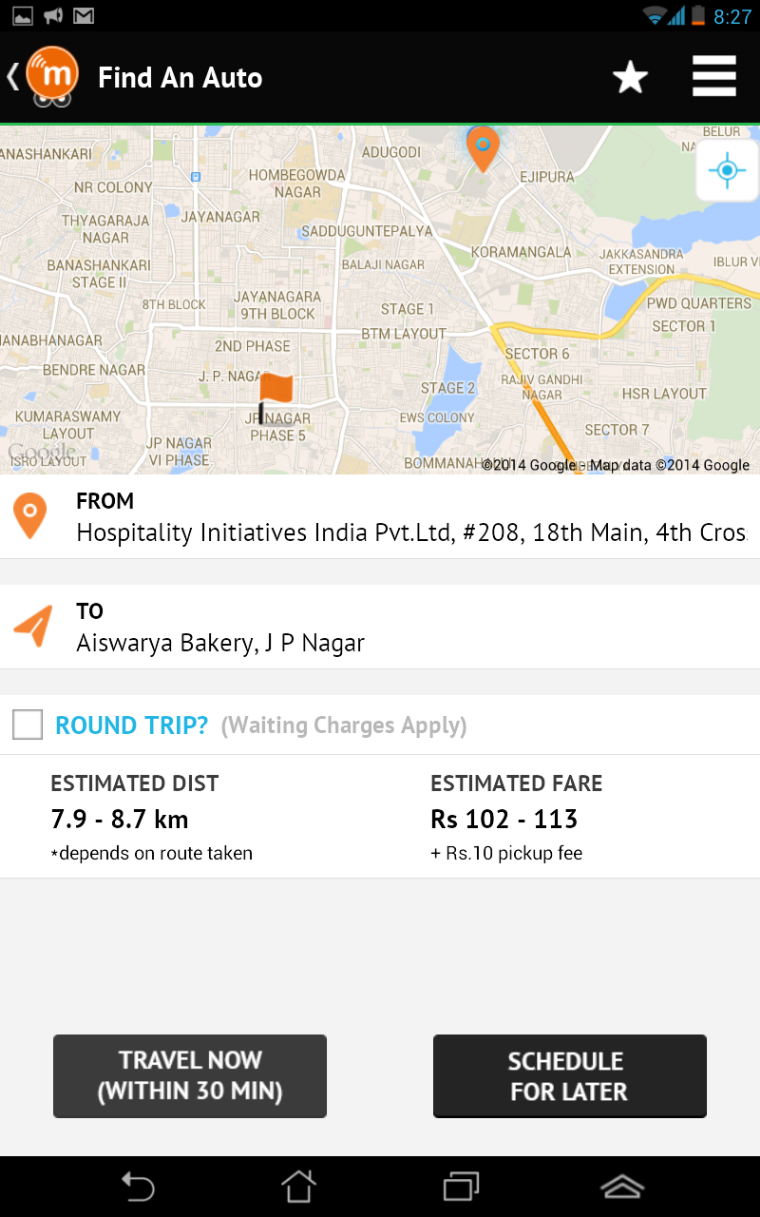Tap Android home navigation button
Screen dimensions: 760x1217
click(298, 1187)
